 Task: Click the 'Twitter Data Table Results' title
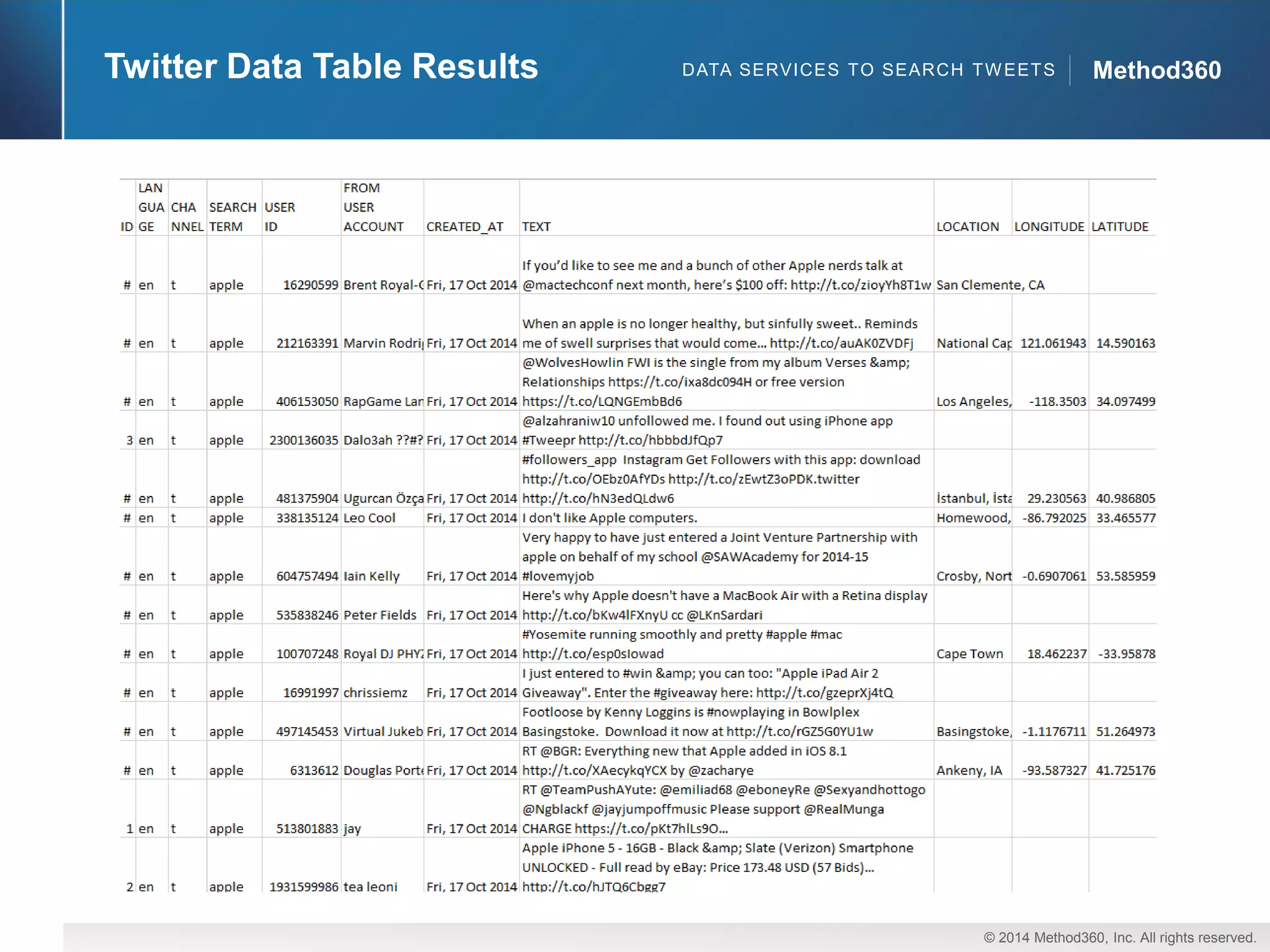click(x=321, y=66)
